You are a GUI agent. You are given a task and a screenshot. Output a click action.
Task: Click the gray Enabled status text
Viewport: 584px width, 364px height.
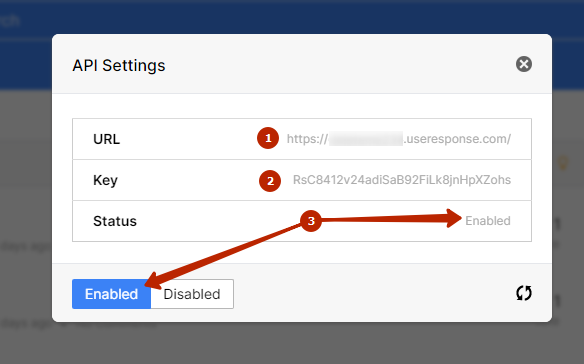488,221
